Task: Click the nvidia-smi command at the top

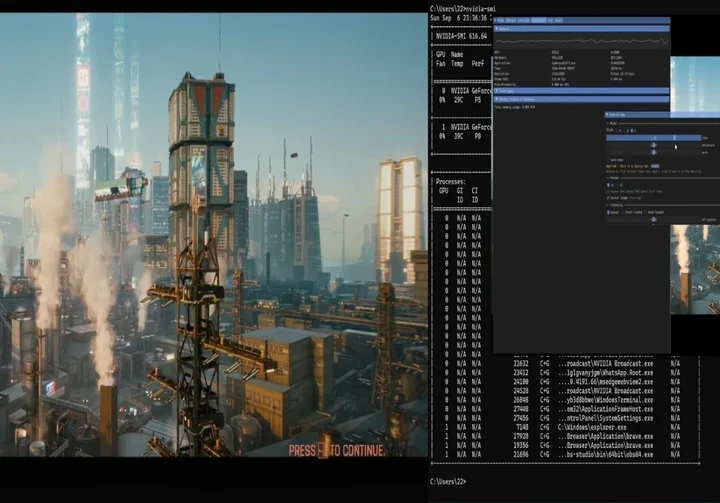Action: [480, 9]
